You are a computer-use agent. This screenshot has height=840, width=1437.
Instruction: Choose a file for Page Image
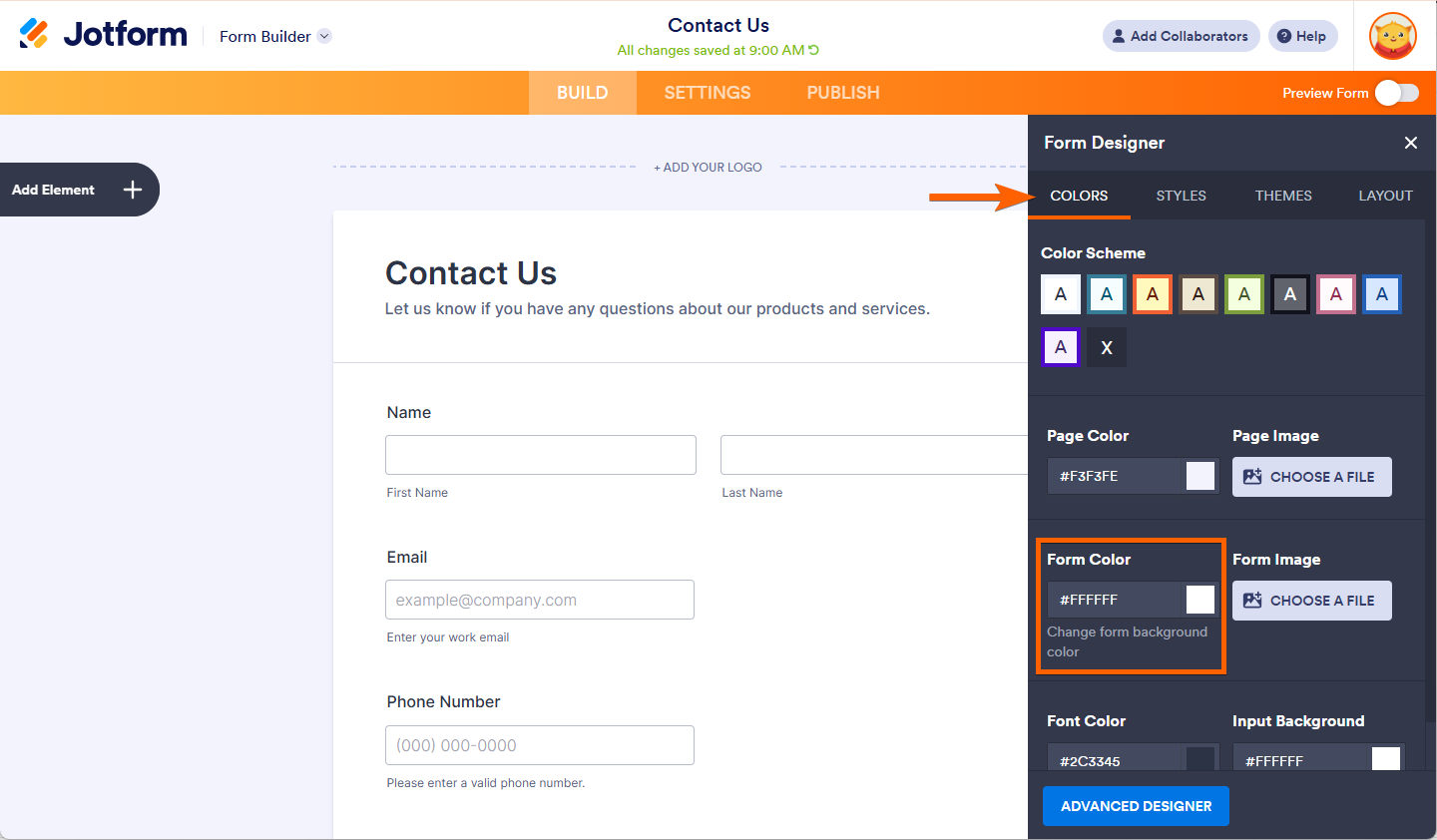click(x=1311, y=477)
